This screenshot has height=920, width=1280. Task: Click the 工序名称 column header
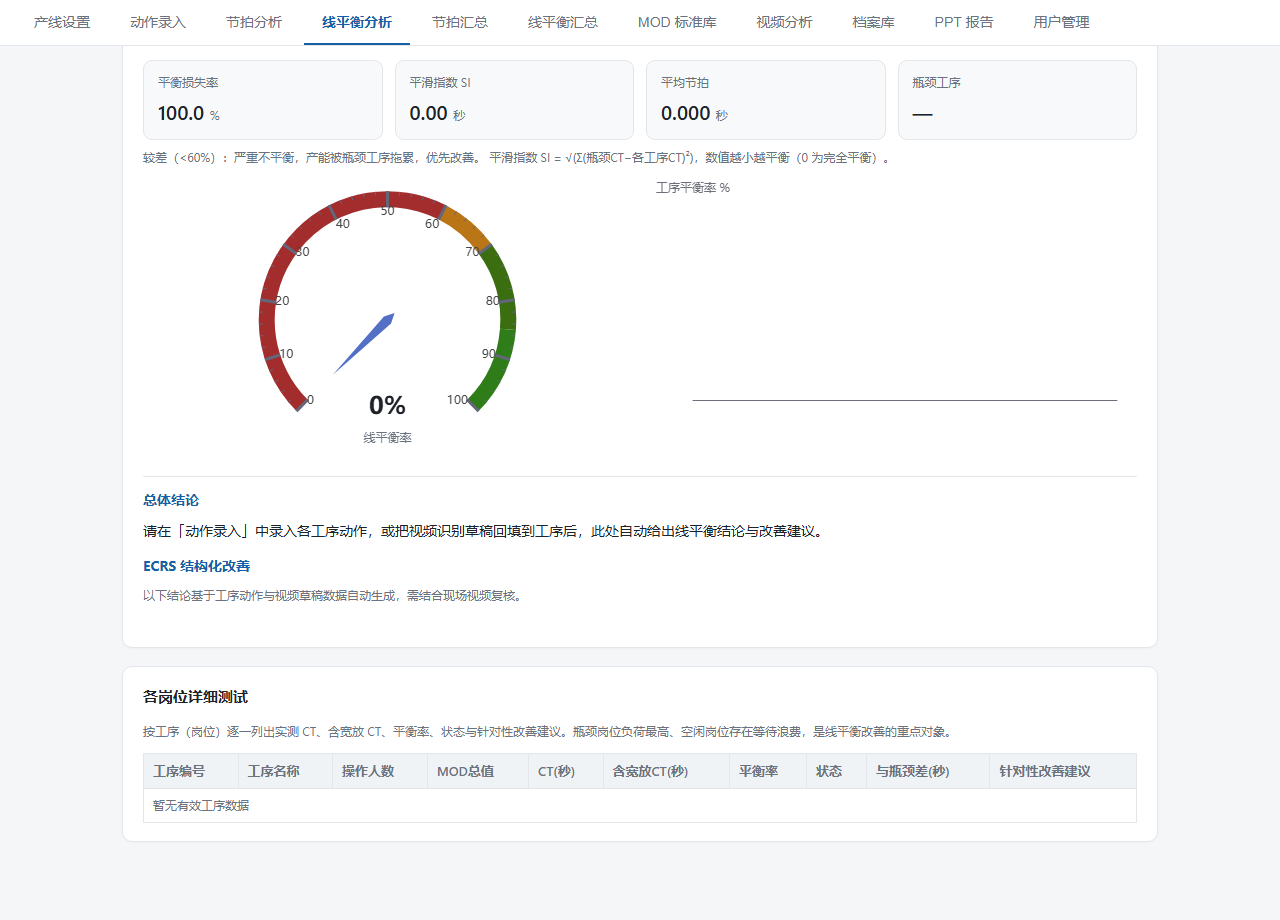click(x=285, y=771)
